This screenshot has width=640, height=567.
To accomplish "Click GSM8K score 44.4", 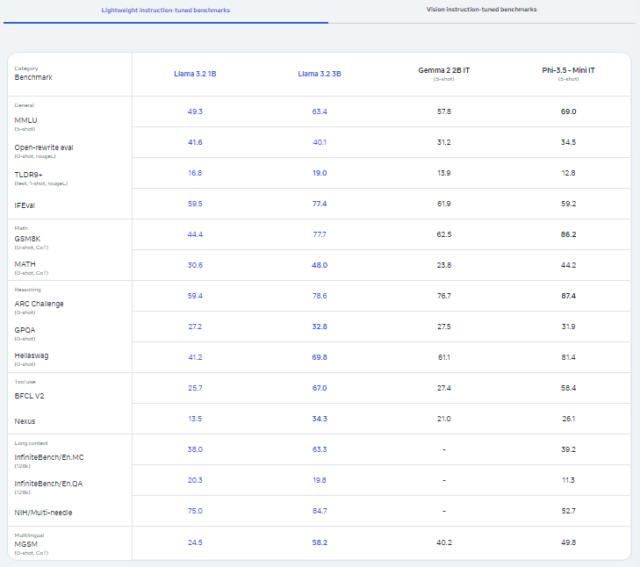I will tap(195, 234).
